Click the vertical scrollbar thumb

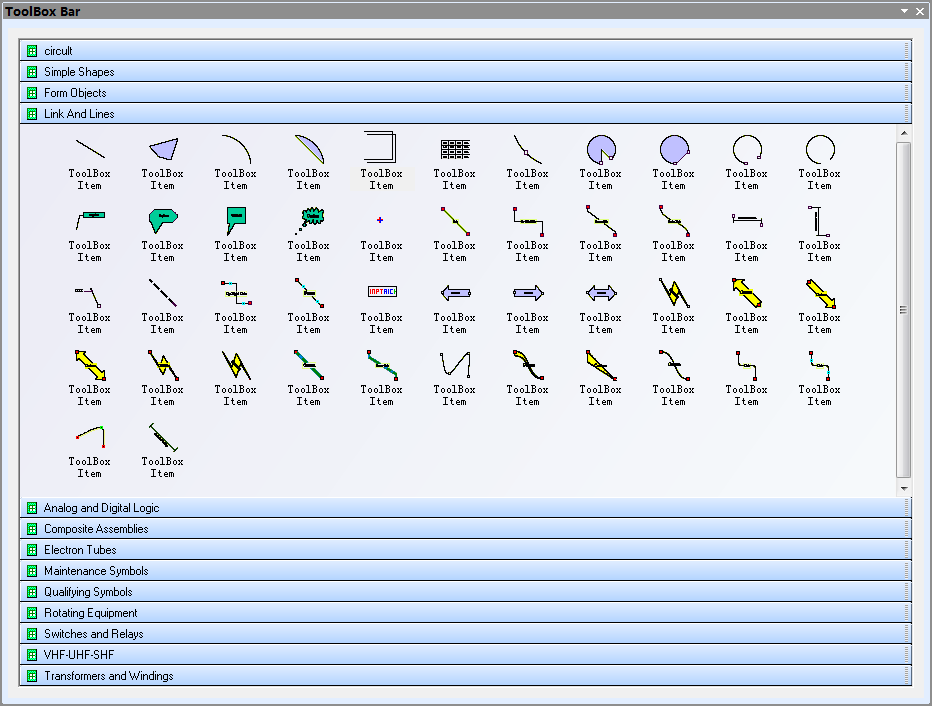tap(904, 309)
